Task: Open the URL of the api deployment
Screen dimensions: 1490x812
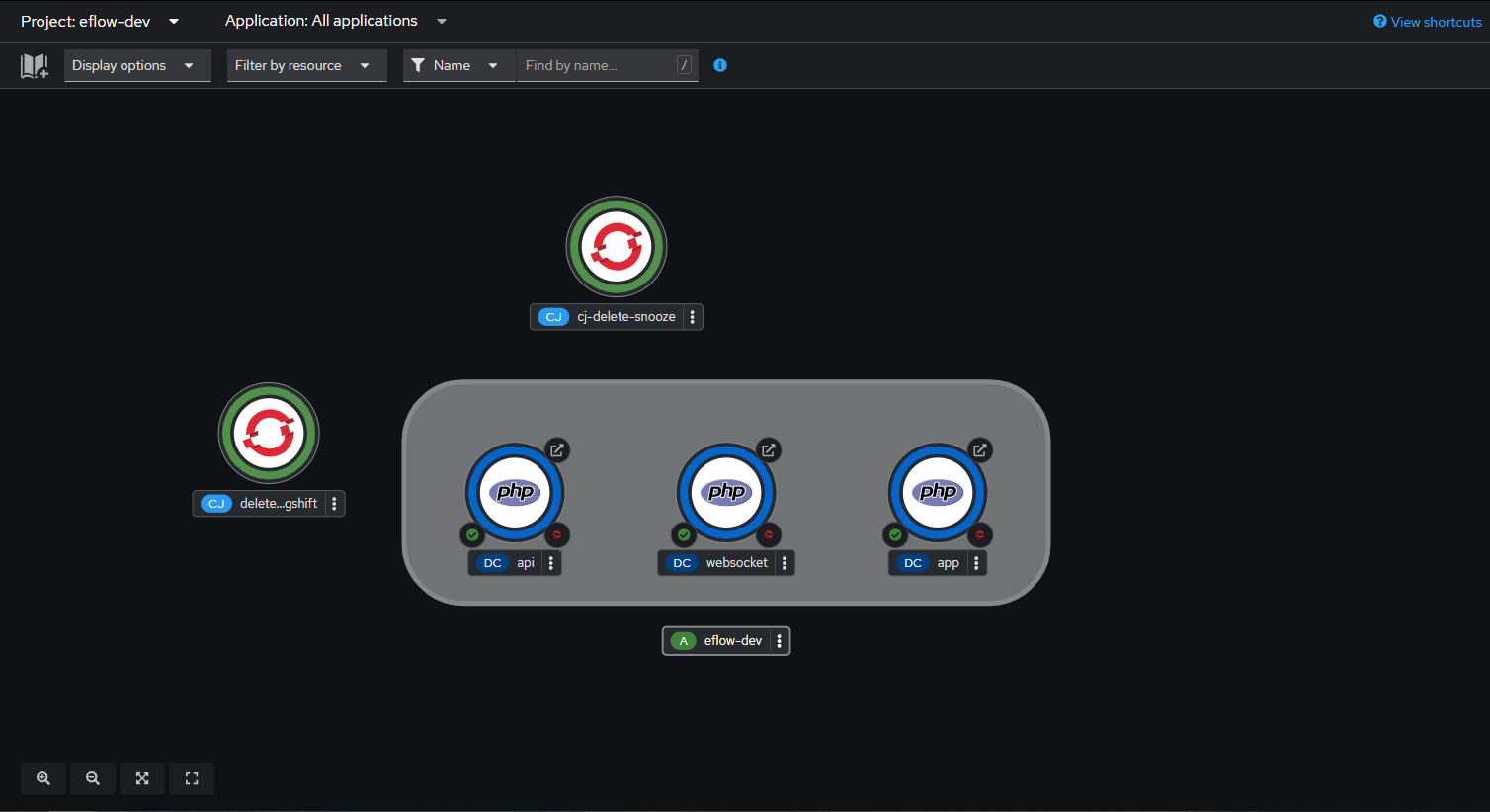Action: (x=557, y=450)
